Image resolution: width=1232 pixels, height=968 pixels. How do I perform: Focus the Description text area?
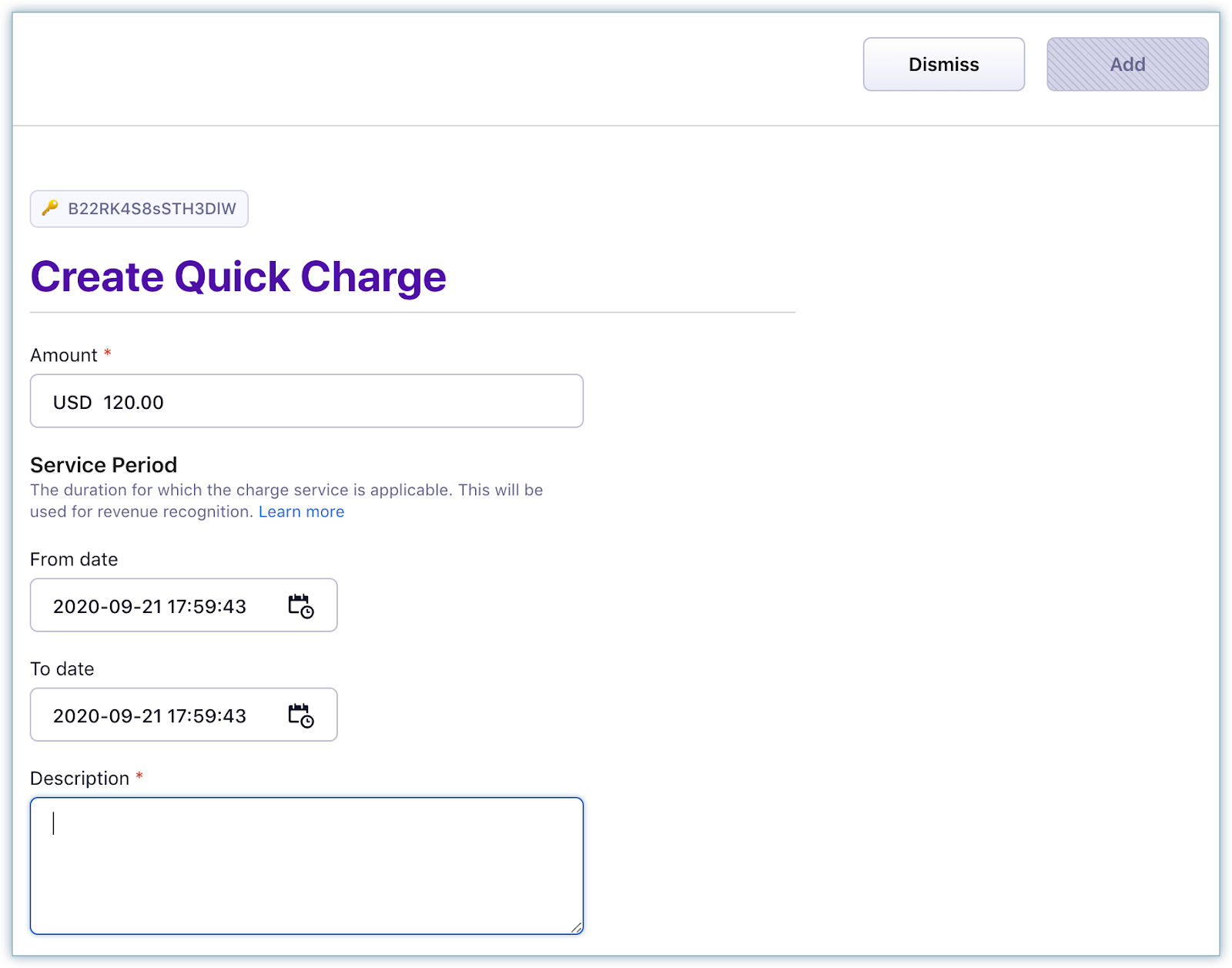[306, 866]
